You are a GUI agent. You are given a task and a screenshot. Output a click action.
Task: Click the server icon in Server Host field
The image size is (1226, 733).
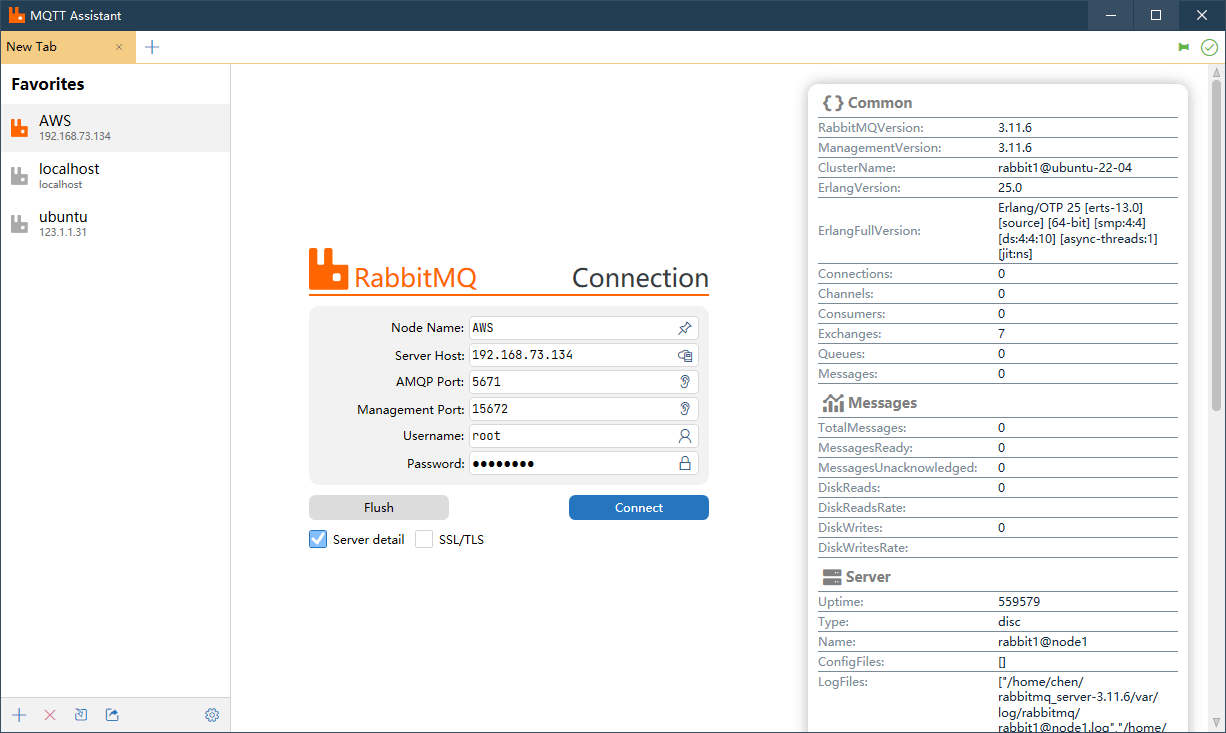pyautogui.click(x=685, y=355)
